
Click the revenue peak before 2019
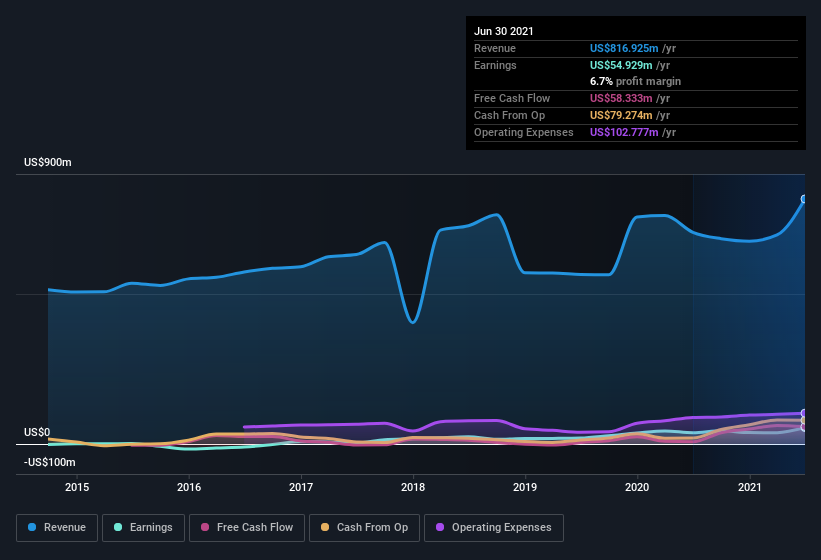496,215
